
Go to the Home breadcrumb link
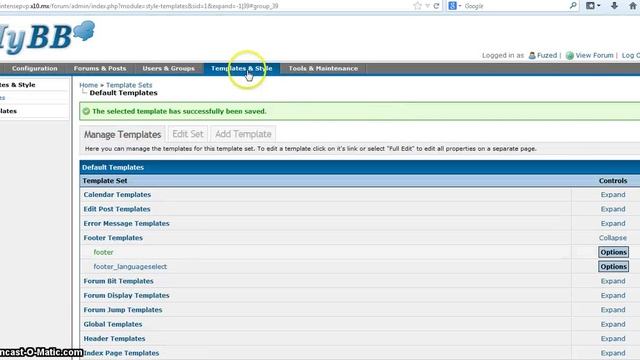pyautogui.click(x=89, y=85)
